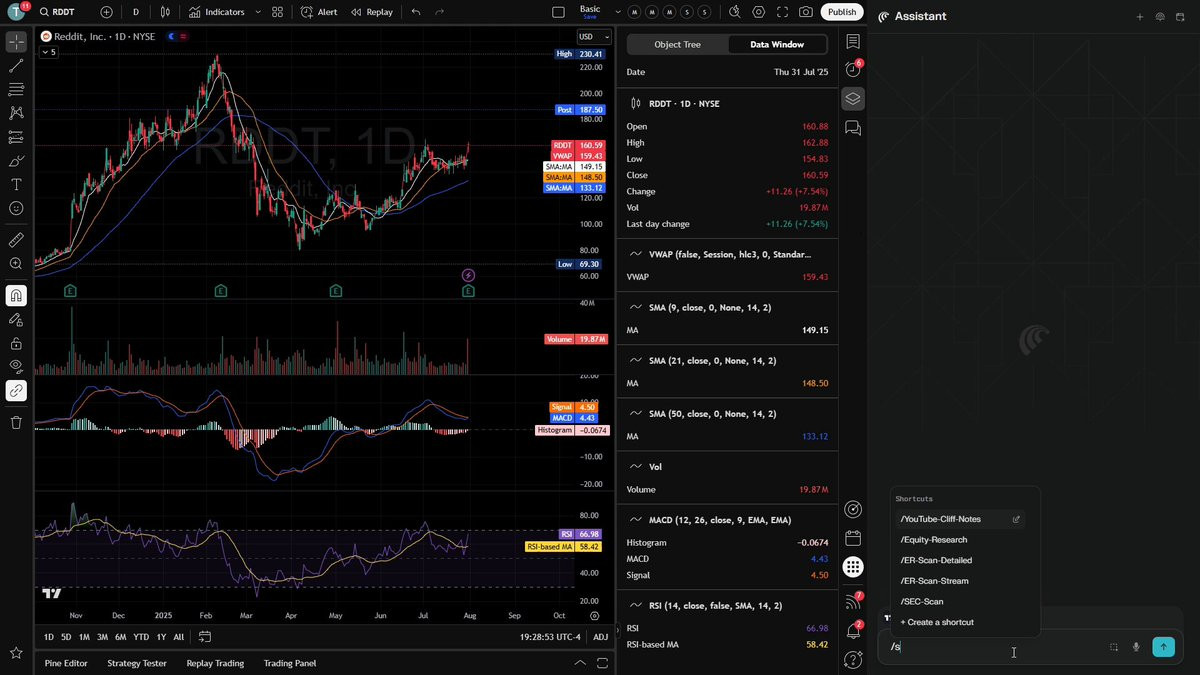This screenshot has height=675, width=1200.
Task: Select the brush drawing tool
Action: click(x=16, y=161)
